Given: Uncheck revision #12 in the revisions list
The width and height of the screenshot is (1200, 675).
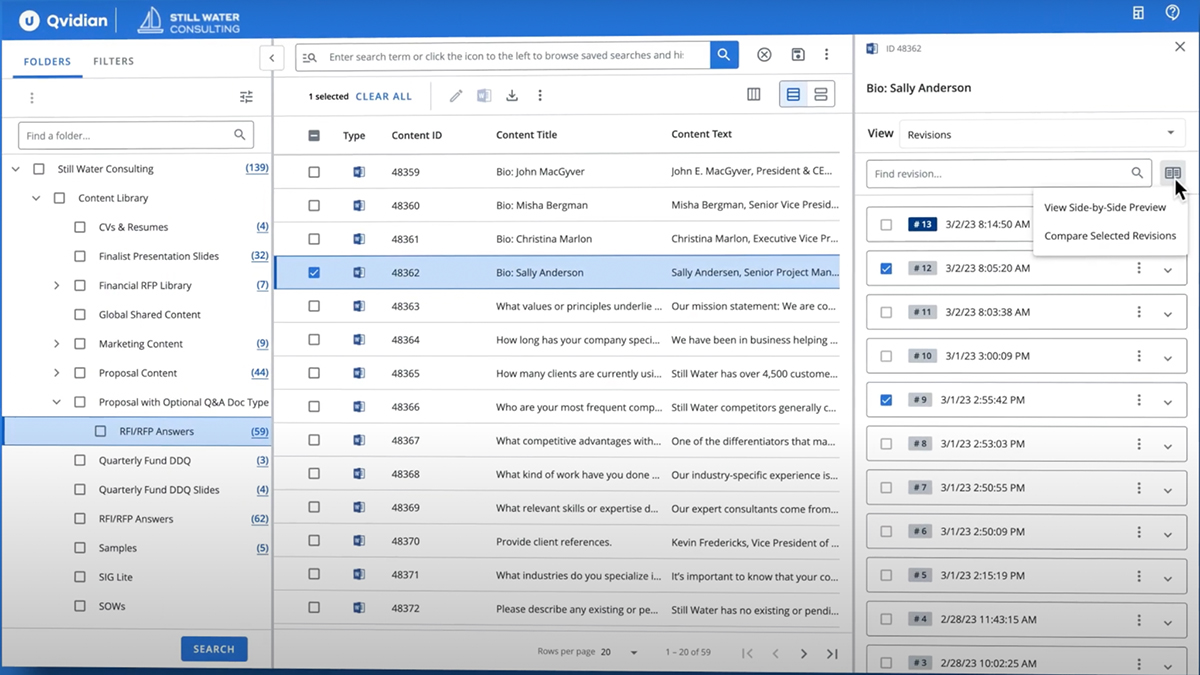Looking at the screenshot, I should click(886, 269).
